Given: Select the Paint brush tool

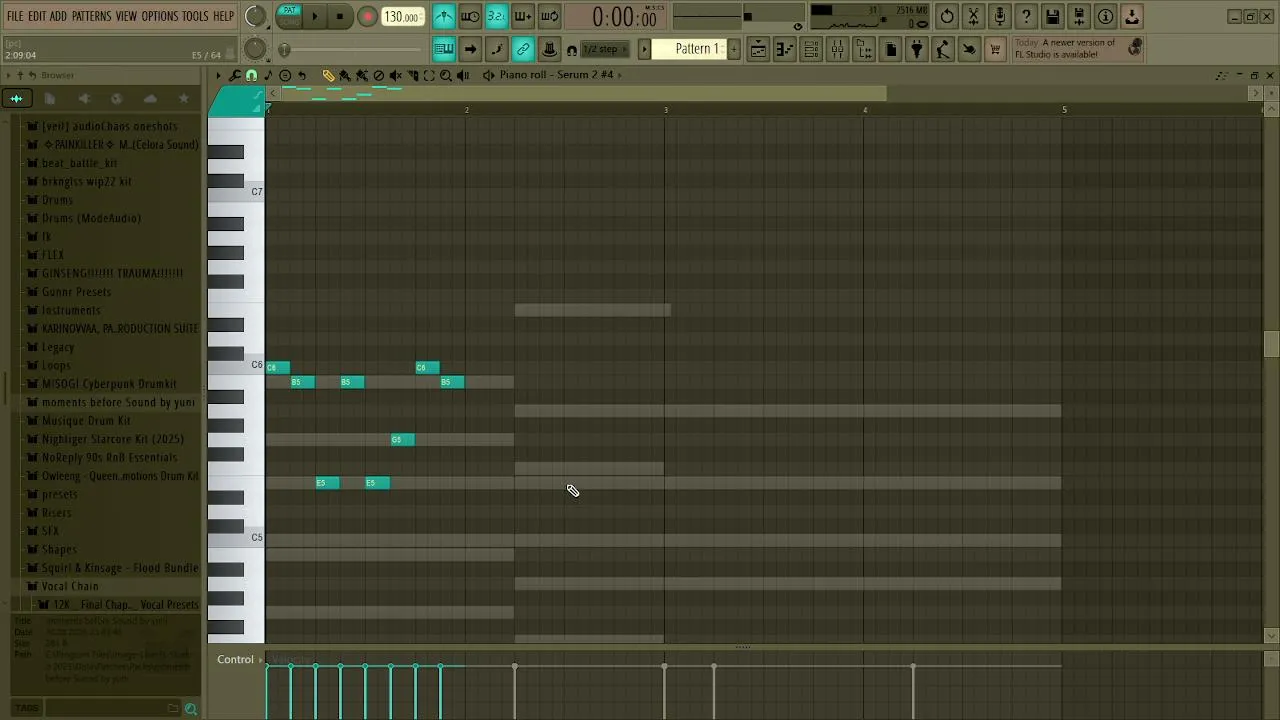Looking at the screenshot, I should coord(344,75).
